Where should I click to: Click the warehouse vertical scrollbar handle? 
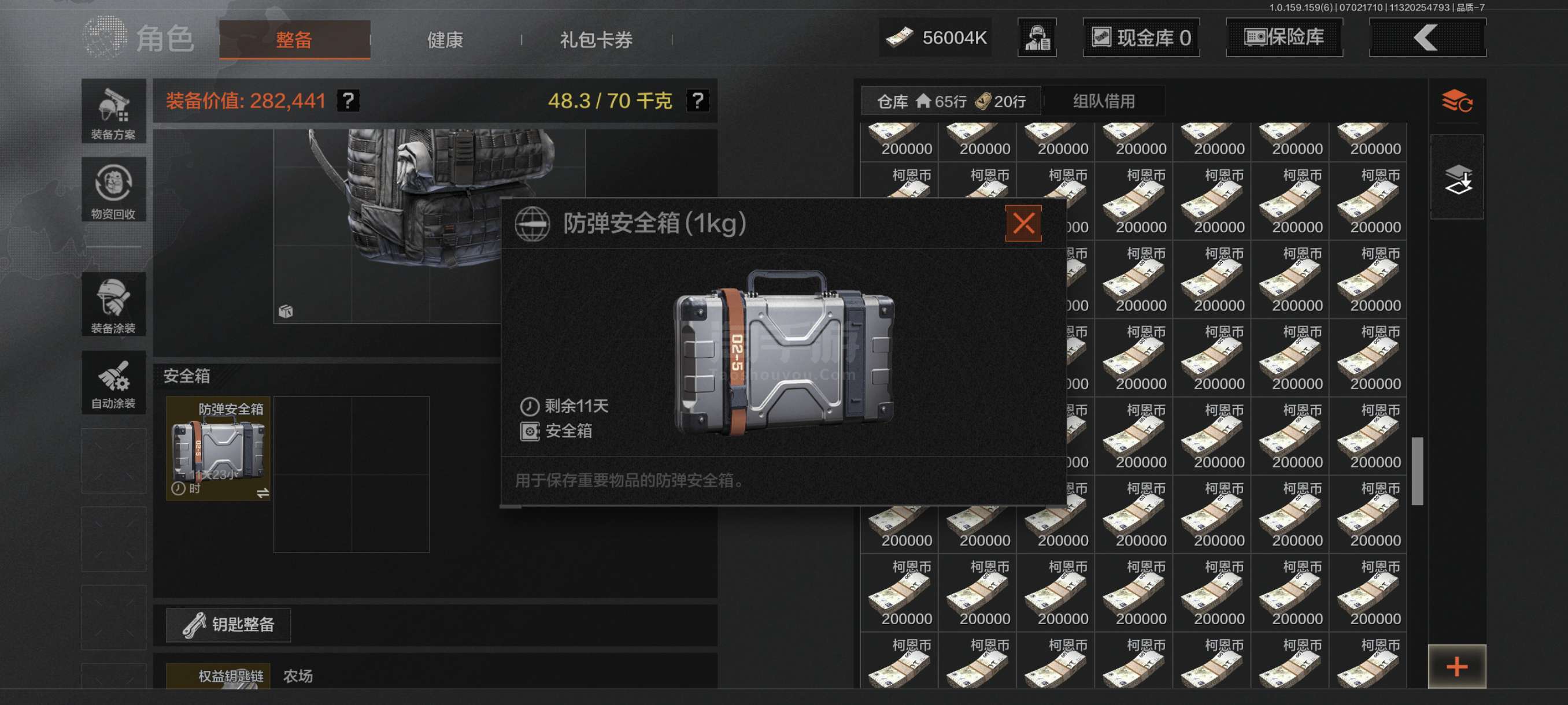pyautogui.click(x=1417, y=471)
